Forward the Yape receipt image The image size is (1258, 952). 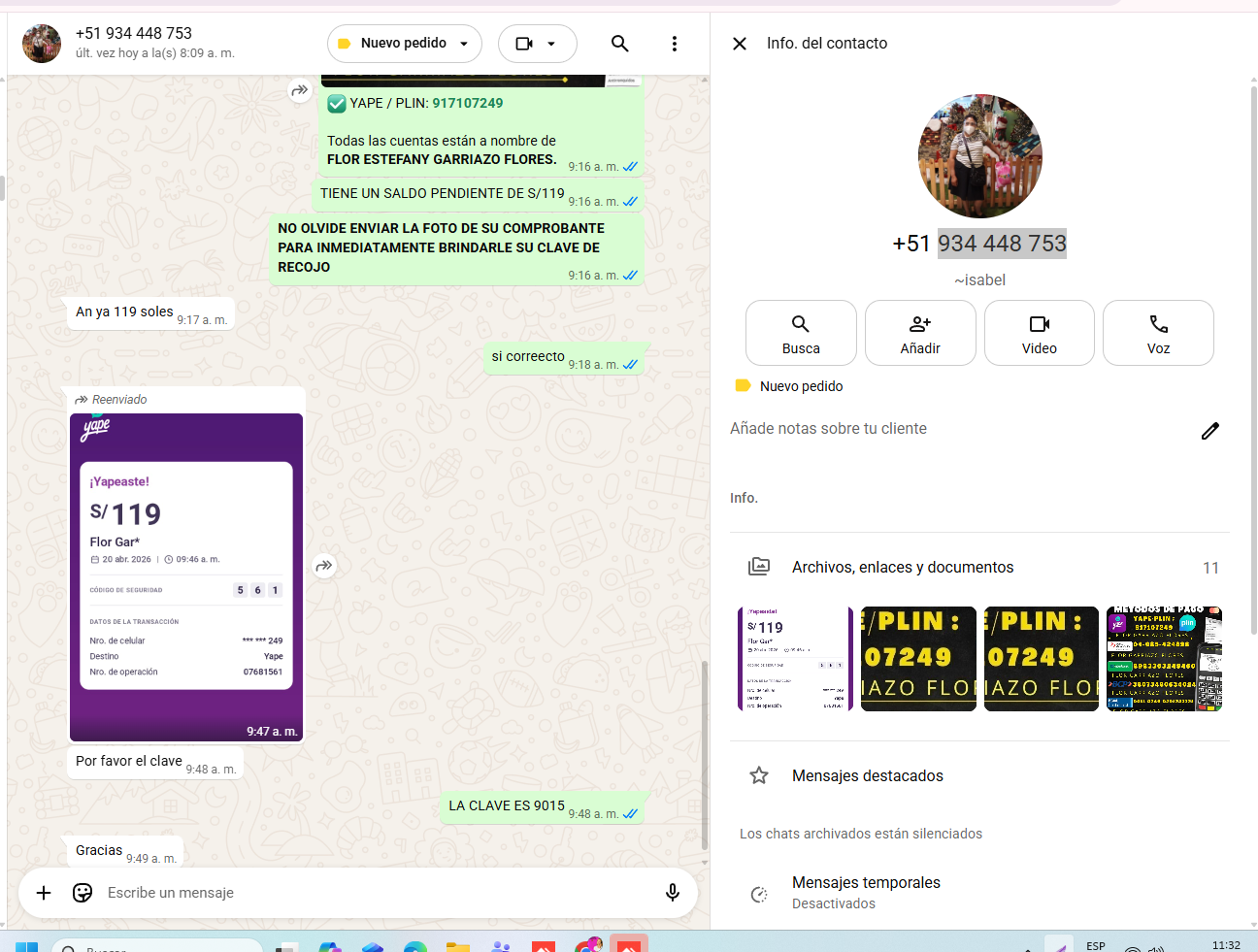point(324,566)
